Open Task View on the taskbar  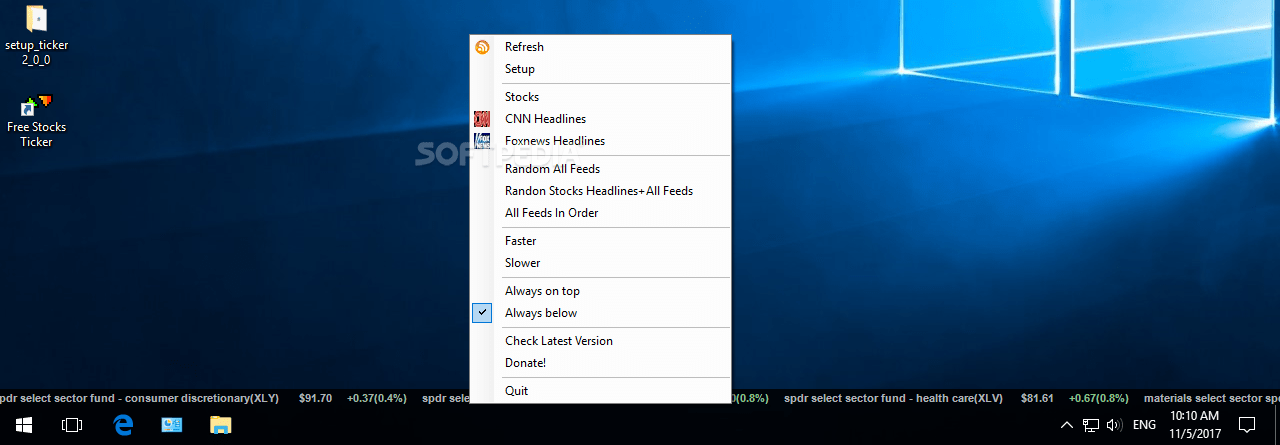click(x=72, y=425)
